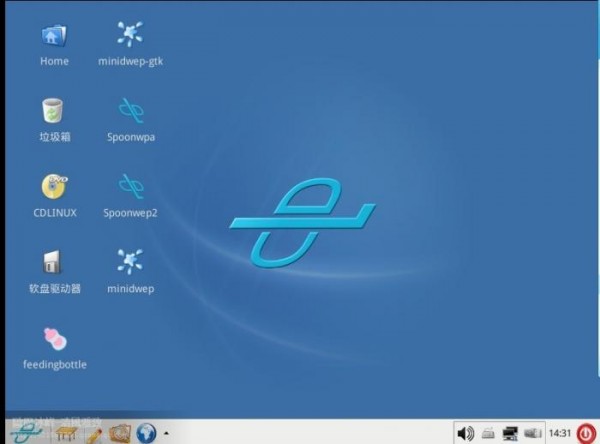Image resolution: width=600 pixels, height=444 pixels.
Task: Click the desk icon in the taskbar
Action: (66, 434)
